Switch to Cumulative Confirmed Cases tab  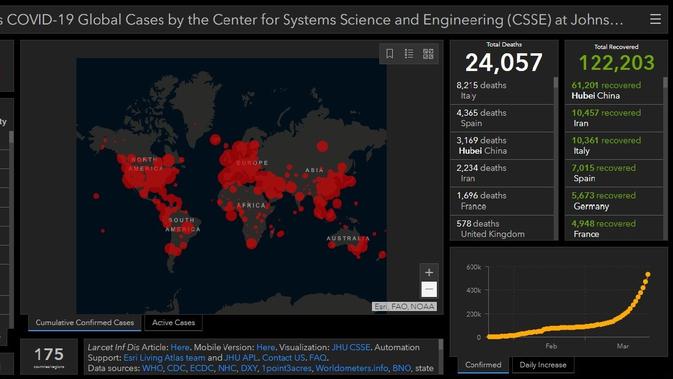click(x=85, y=323)
